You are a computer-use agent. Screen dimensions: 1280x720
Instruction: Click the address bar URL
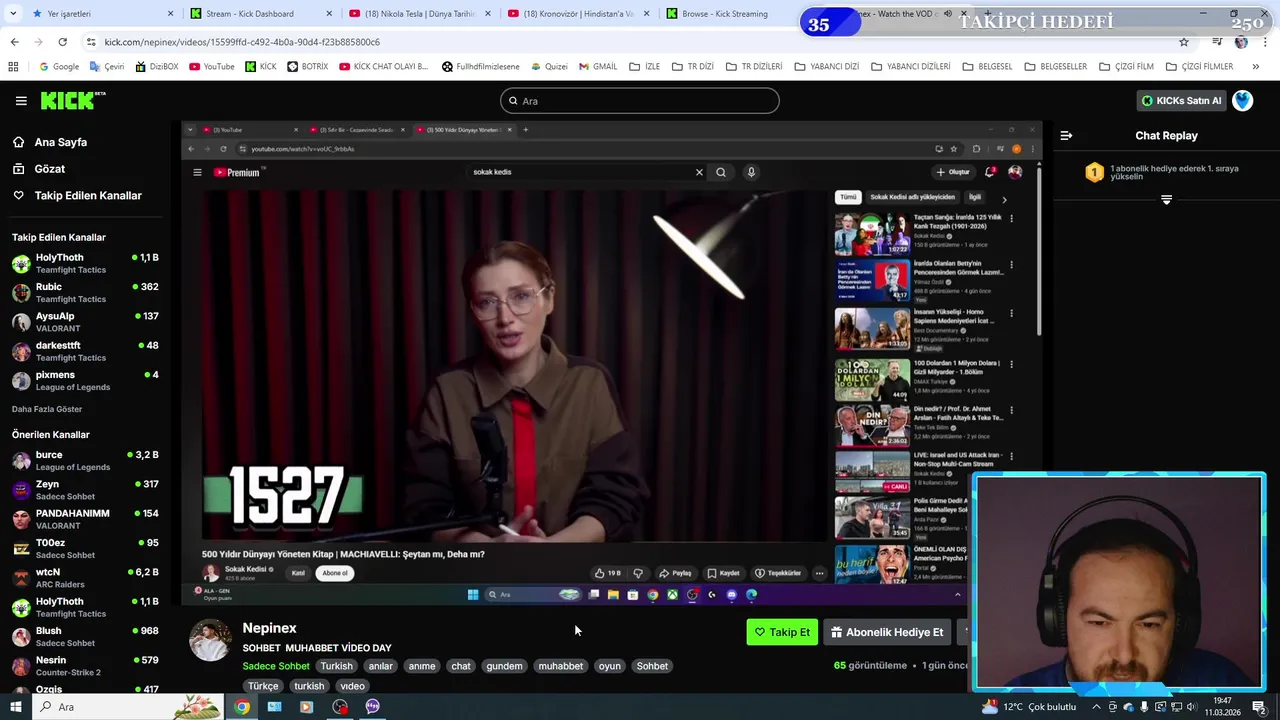(242, 42)
